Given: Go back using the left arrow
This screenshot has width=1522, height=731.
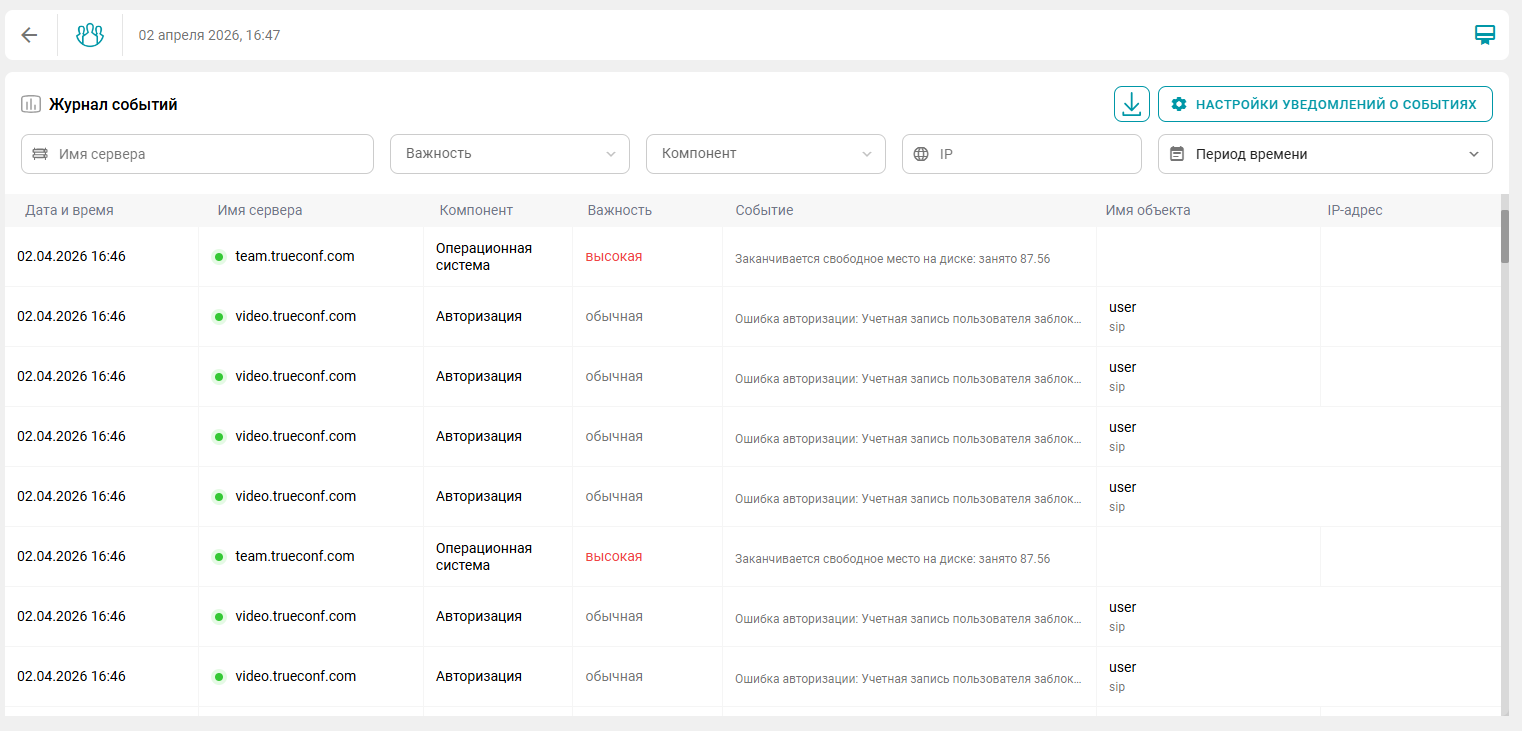Looking at the screenshot, I should (30, 35).
